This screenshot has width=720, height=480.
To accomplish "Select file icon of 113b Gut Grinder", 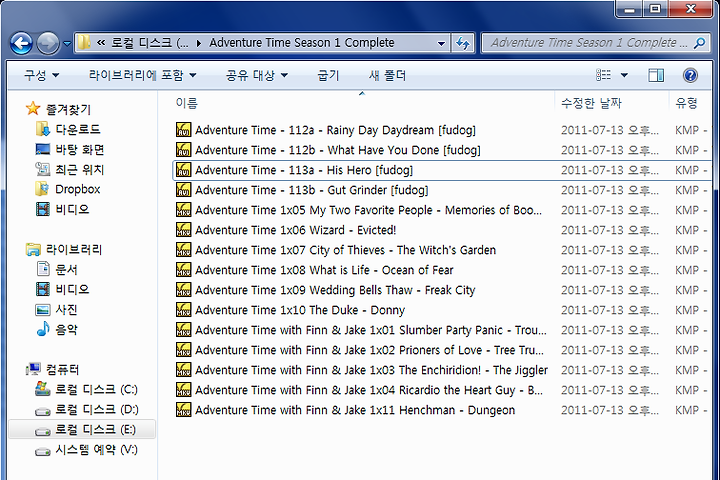I will pos(183,190).
